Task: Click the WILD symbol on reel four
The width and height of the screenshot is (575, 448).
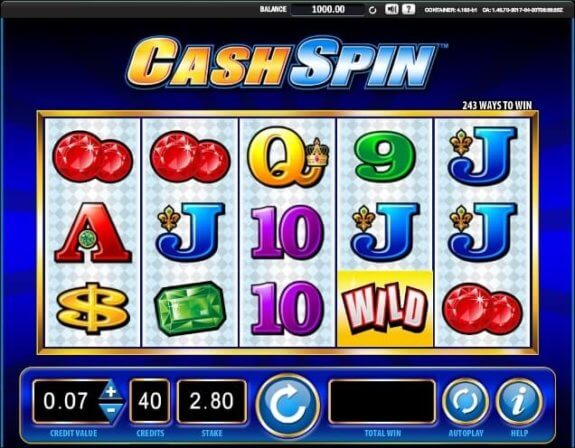Action: pos(385,309)
